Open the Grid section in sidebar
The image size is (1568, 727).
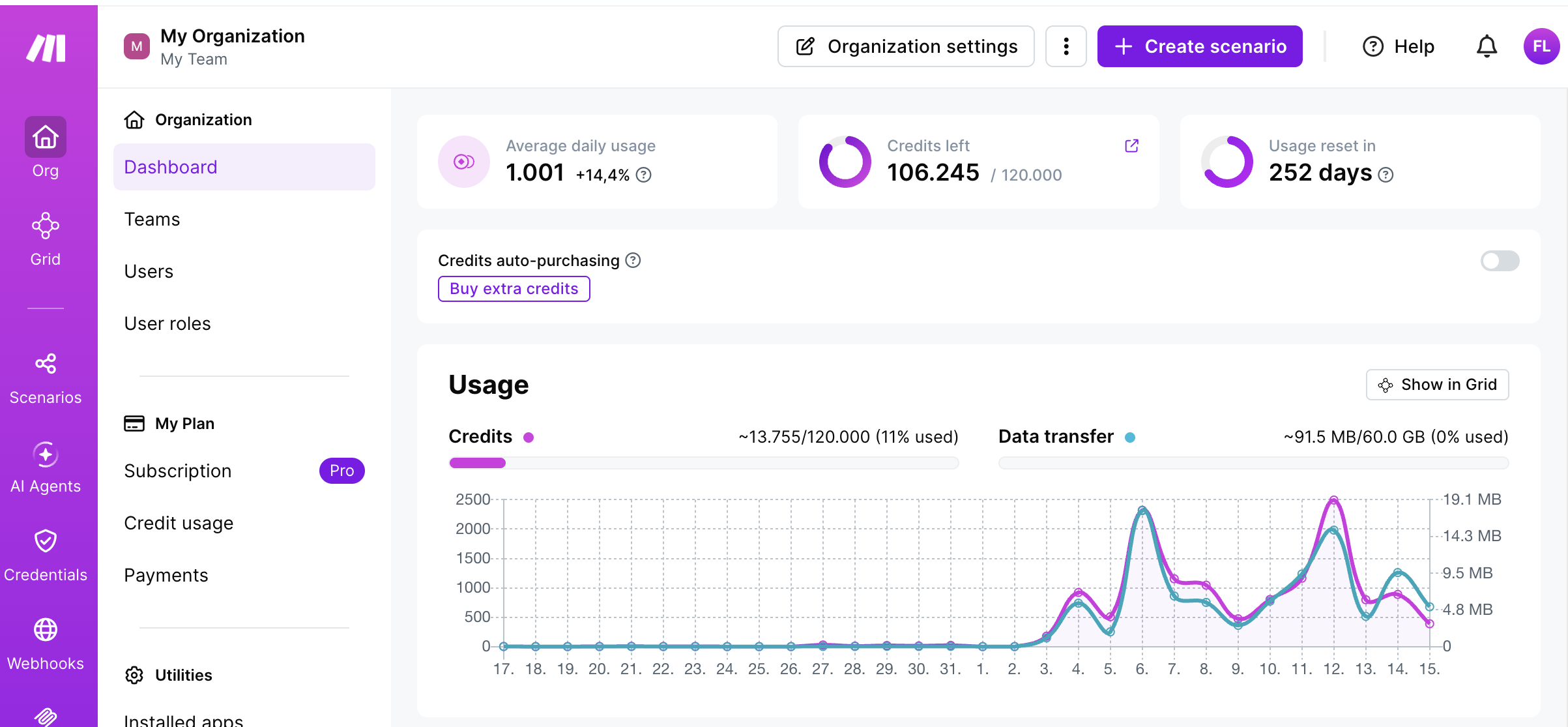[x=45, y=239]
